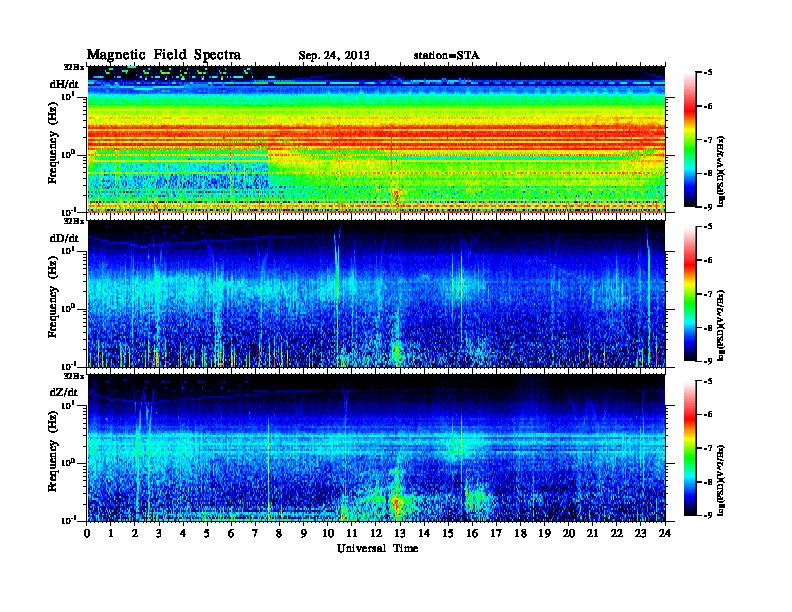Click hour label "12" on time axis
The width and height of the screenshot is (792, 612).
pyautogui.click(x=376, y=533)
